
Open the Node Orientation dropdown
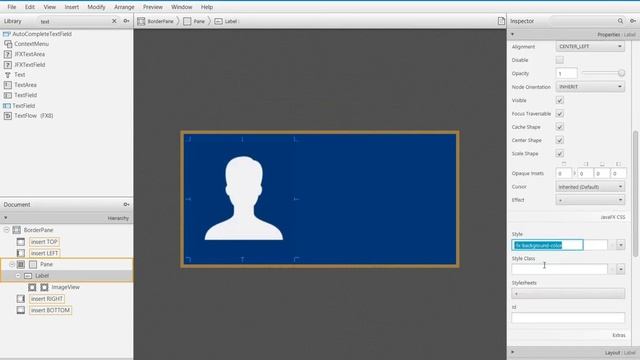tap(590, 87)
